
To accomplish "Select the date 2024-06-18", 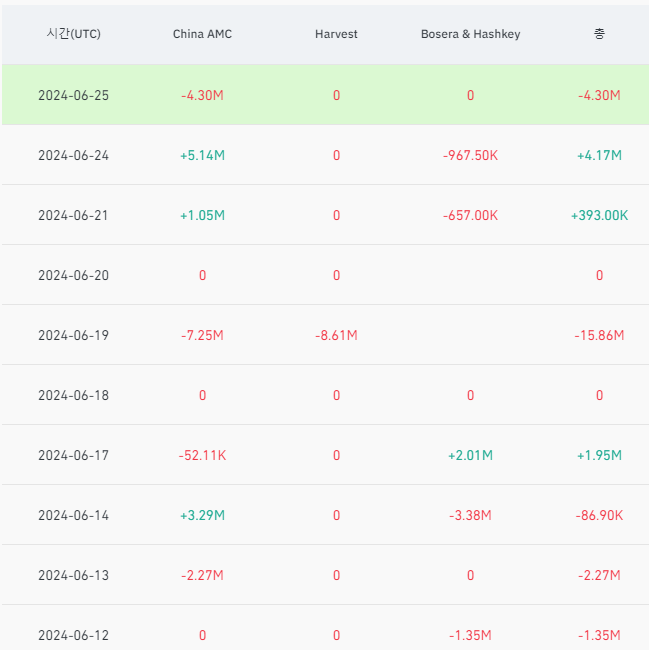I will [73, 395].
